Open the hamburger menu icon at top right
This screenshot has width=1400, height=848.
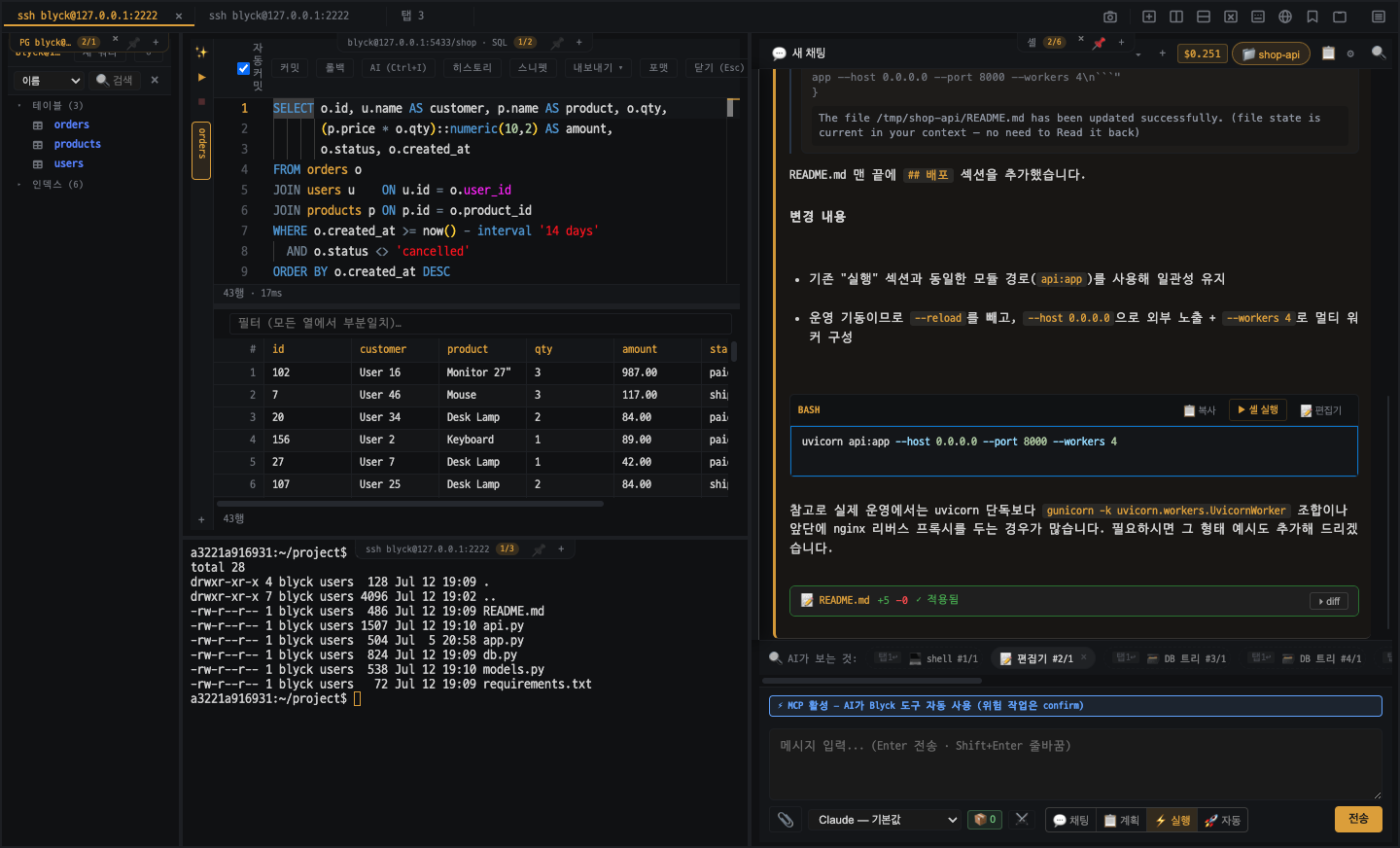coord(1379,17)
